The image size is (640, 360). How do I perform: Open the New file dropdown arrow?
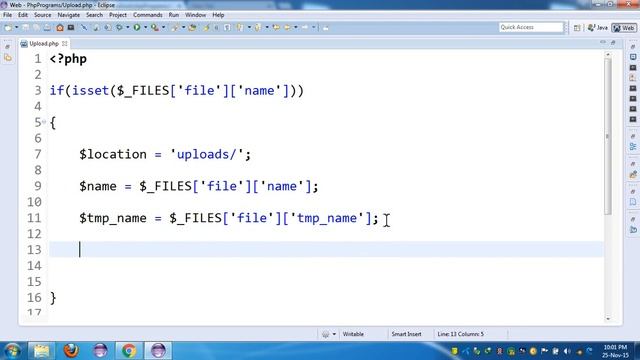[17, 27]
